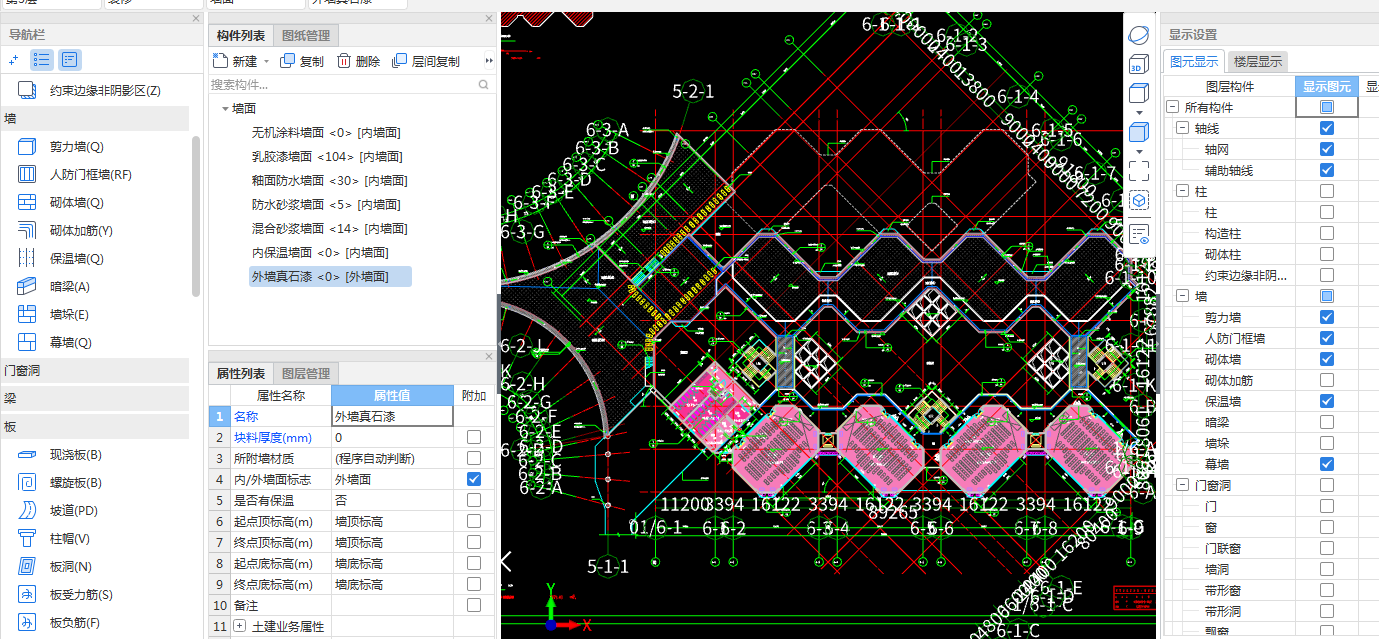The image size is (1379, 639).
Task: Expand the 土建业务属性 property group
Action: (x=239, y=626)
